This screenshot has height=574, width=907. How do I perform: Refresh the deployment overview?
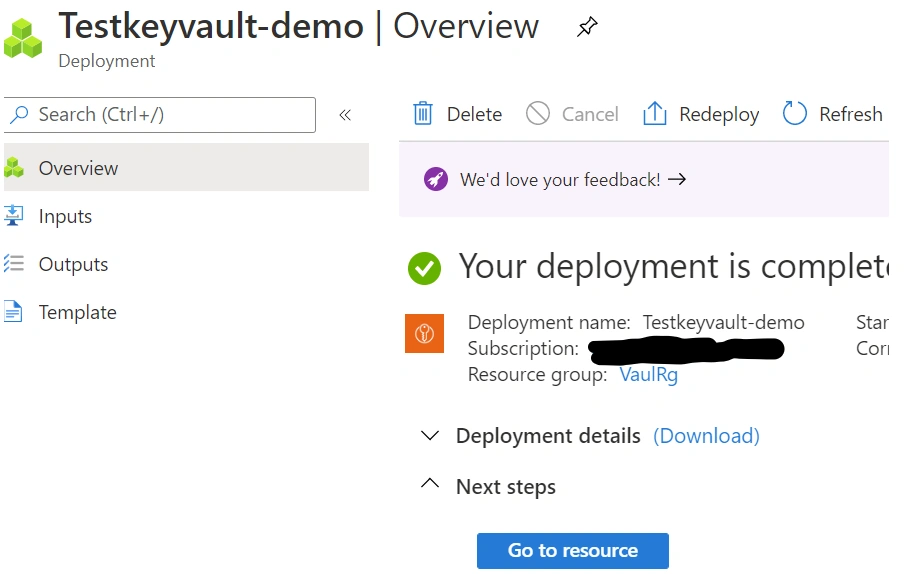point(851,115)
